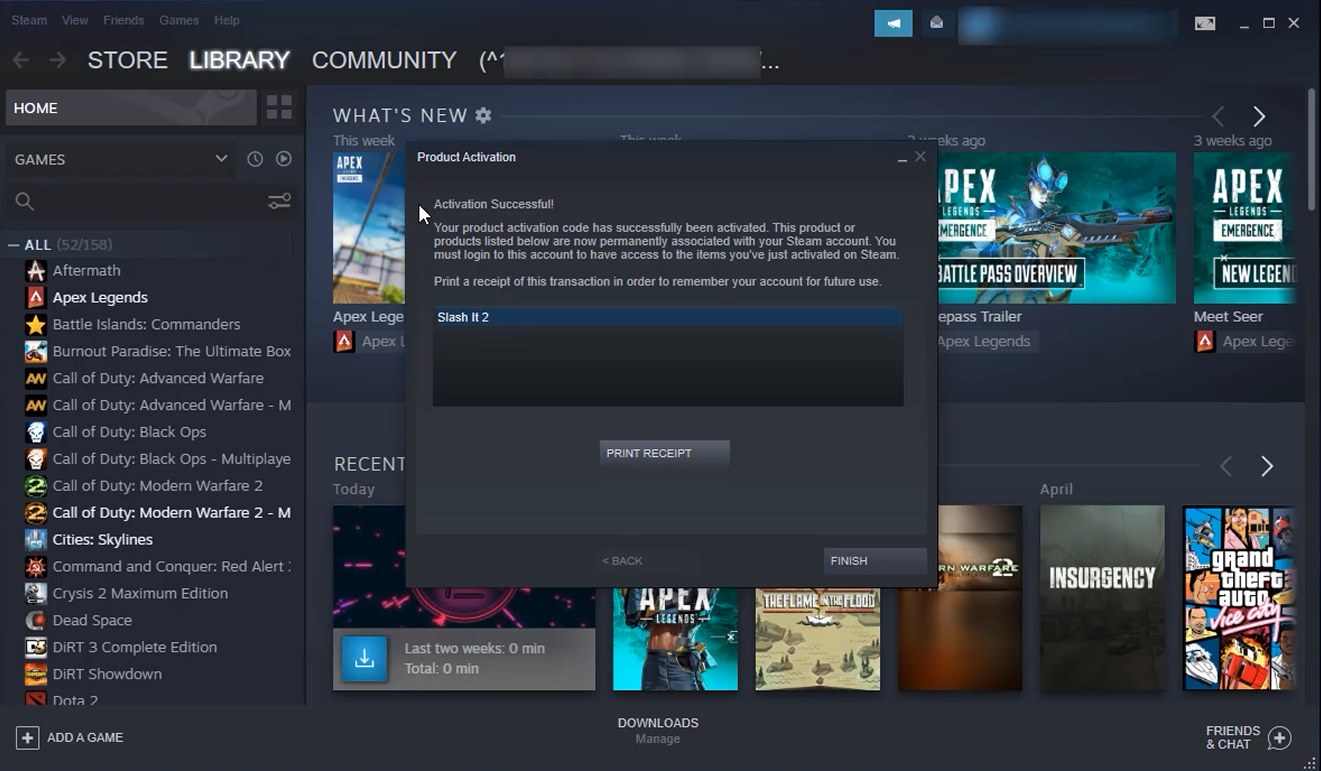Click the play sessions icon beside the clock
The width and height of the screenshot is (1321, 771).
[x=283, y=159]
